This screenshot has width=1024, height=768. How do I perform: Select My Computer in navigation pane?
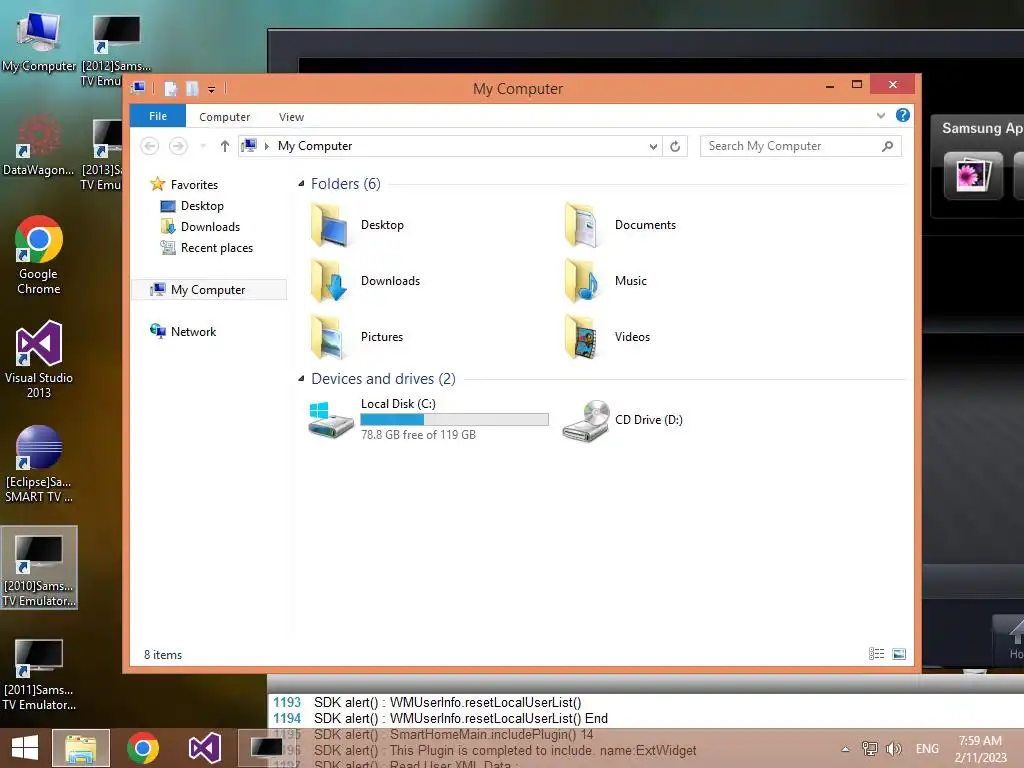click(x=209, y=290)
